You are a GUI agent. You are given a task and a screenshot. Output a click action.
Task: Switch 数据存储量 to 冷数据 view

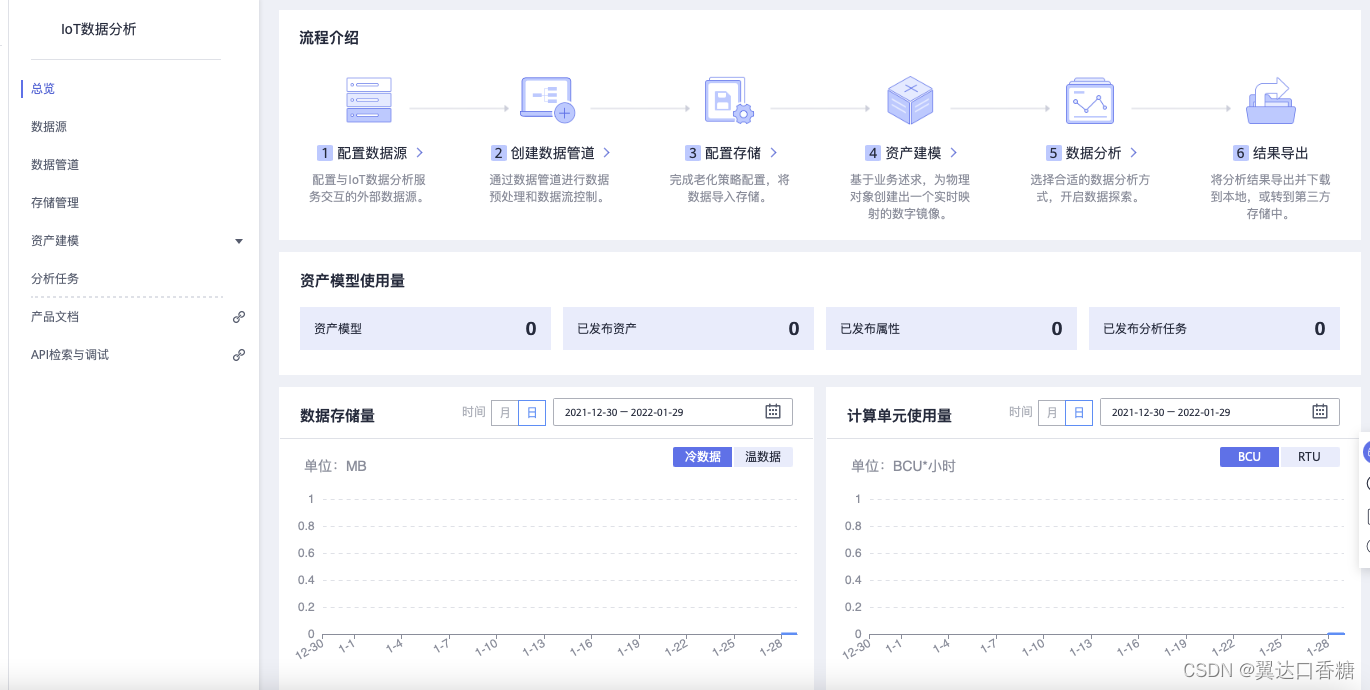coord(702,456)
